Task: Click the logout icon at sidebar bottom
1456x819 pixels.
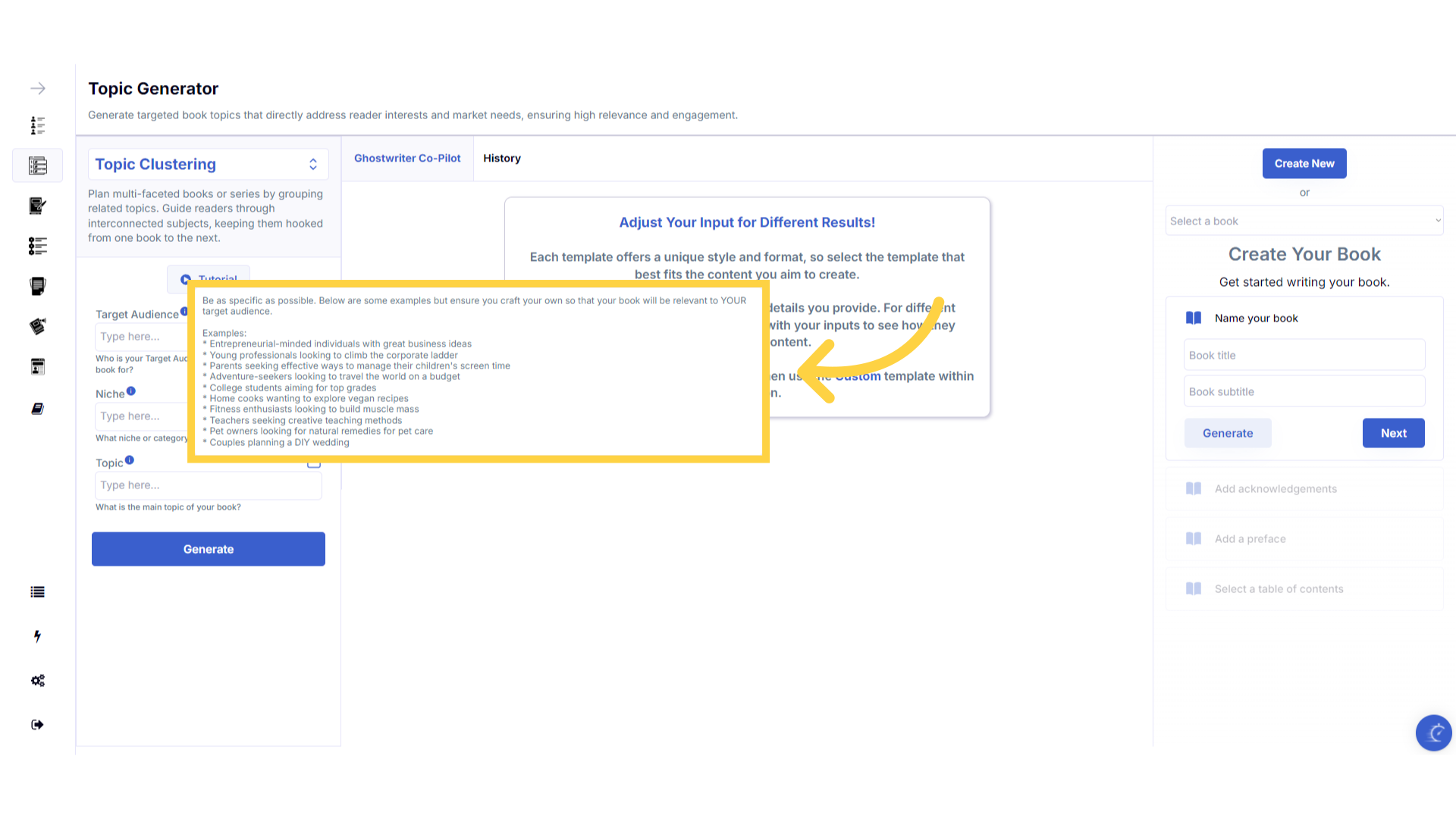Action: [x=37, y=724]
